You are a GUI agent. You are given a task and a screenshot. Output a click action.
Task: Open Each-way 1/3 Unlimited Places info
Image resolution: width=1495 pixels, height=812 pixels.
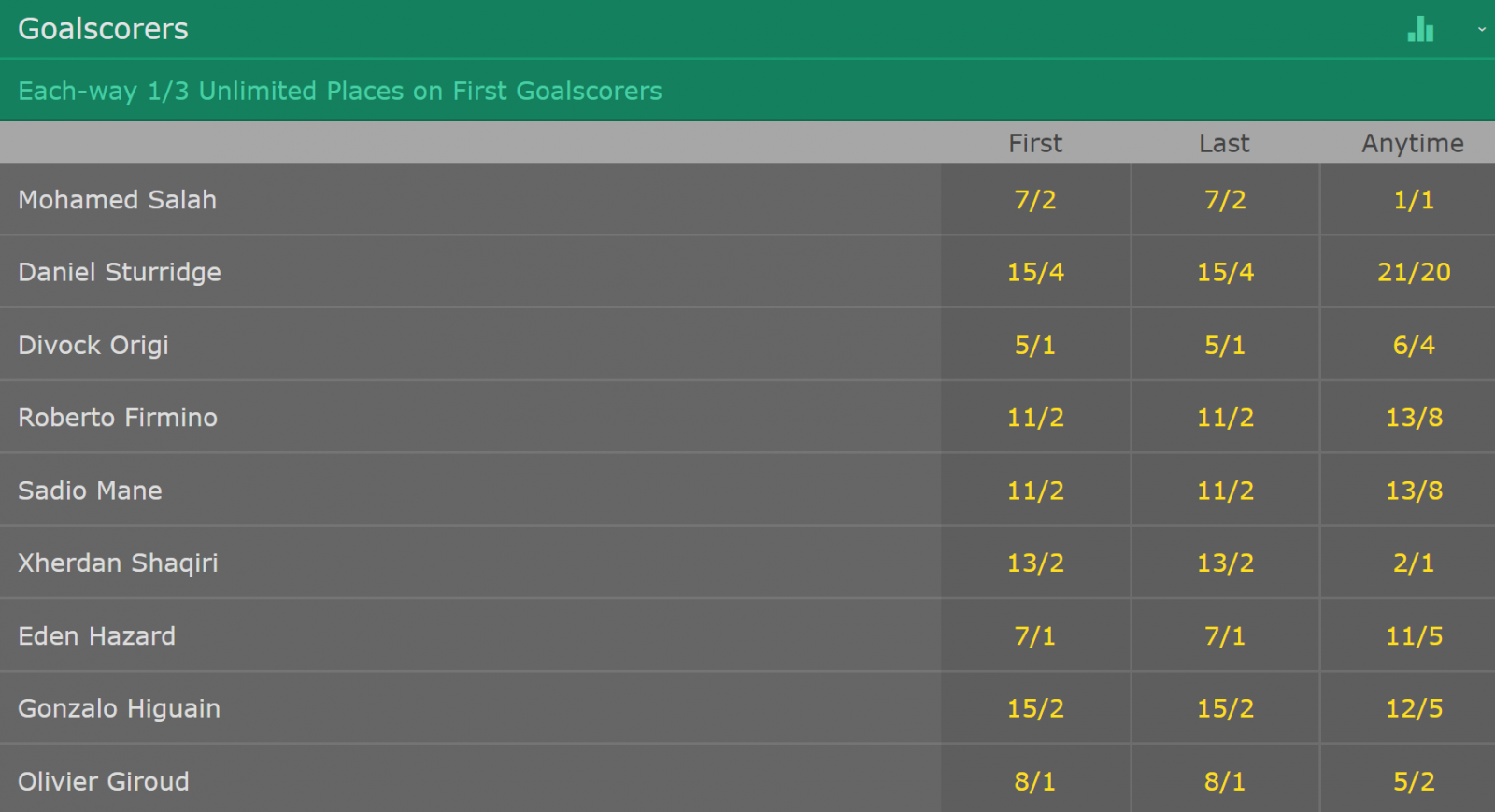pyautogui.click(x=340, y=91)
